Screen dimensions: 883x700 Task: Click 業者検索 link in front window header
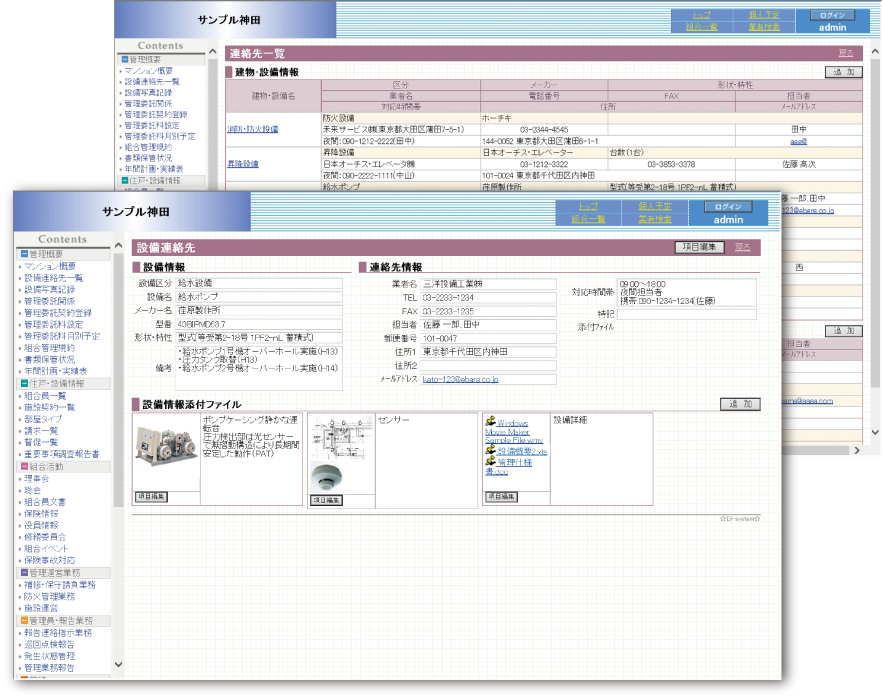(x=655, y=219)
